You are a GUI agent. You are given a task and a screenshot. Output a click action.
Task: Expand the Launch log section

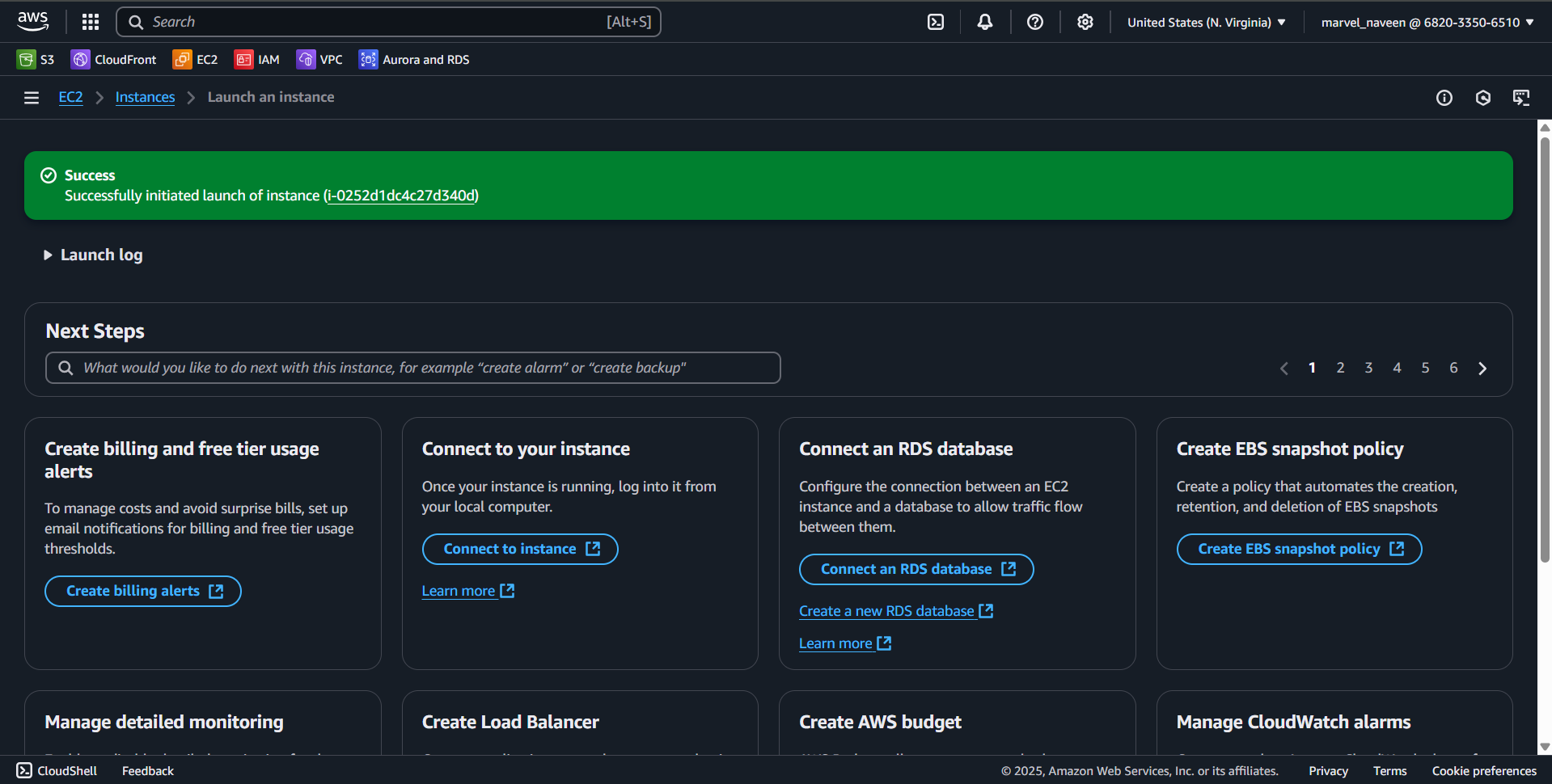93,255
